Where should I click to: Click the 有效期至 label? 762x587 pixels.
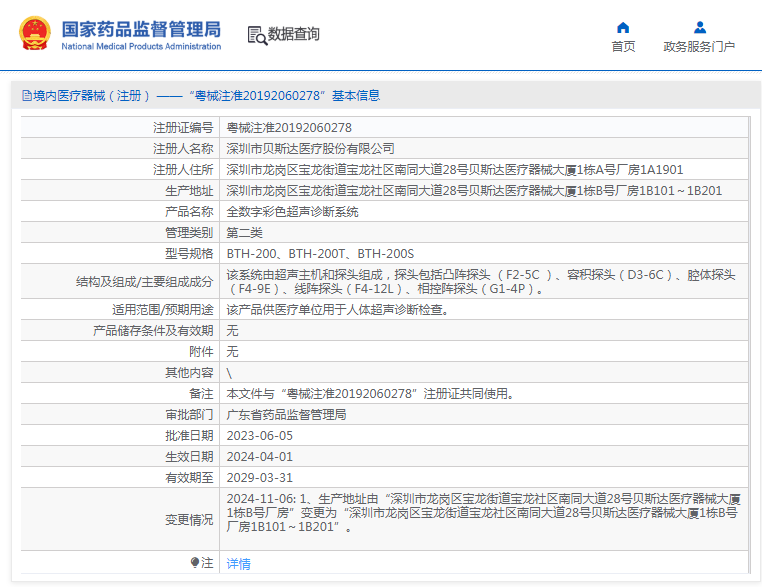coord(189,478)
